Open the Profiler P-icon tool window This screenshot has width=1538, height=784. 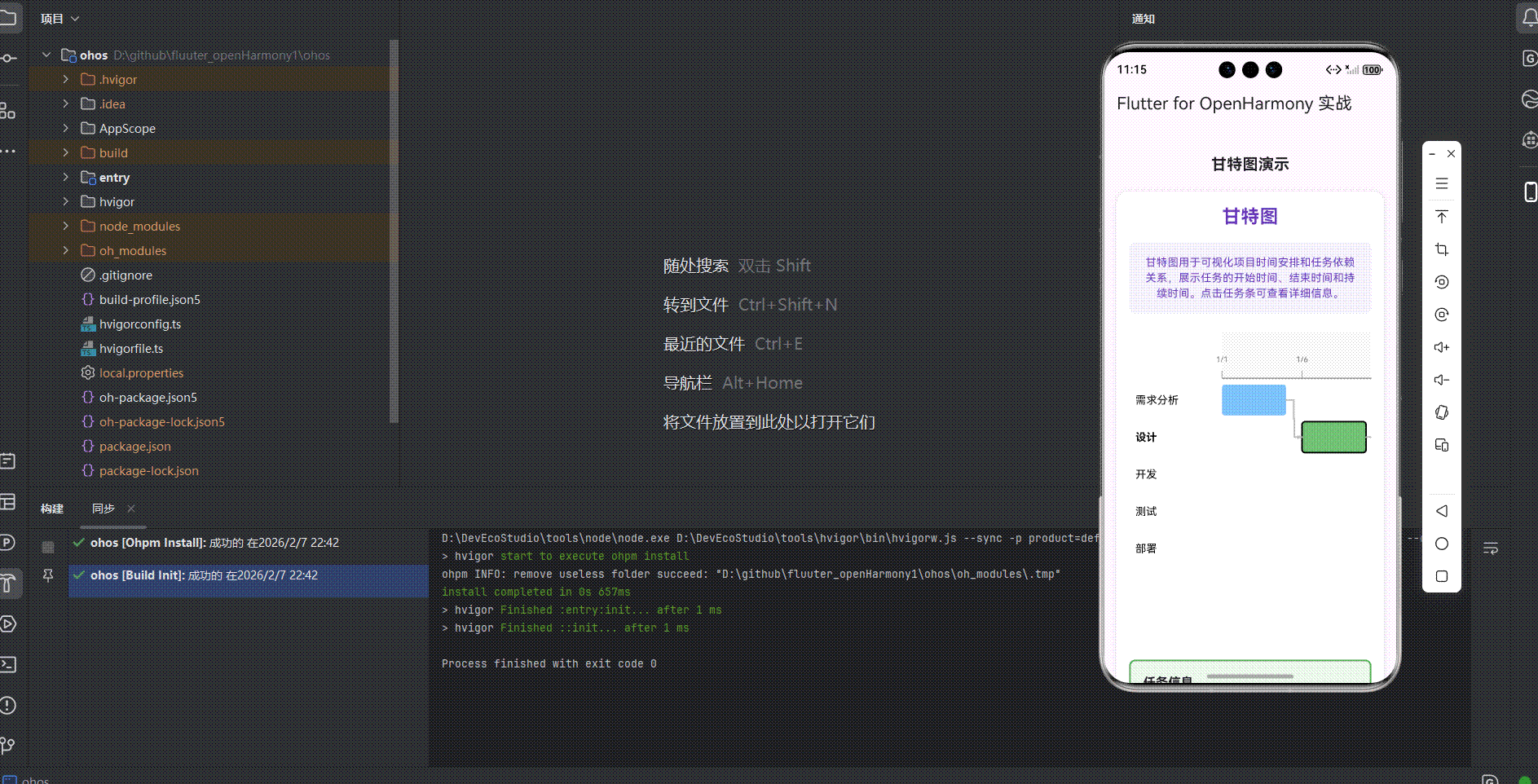click(x=8, y=542)
